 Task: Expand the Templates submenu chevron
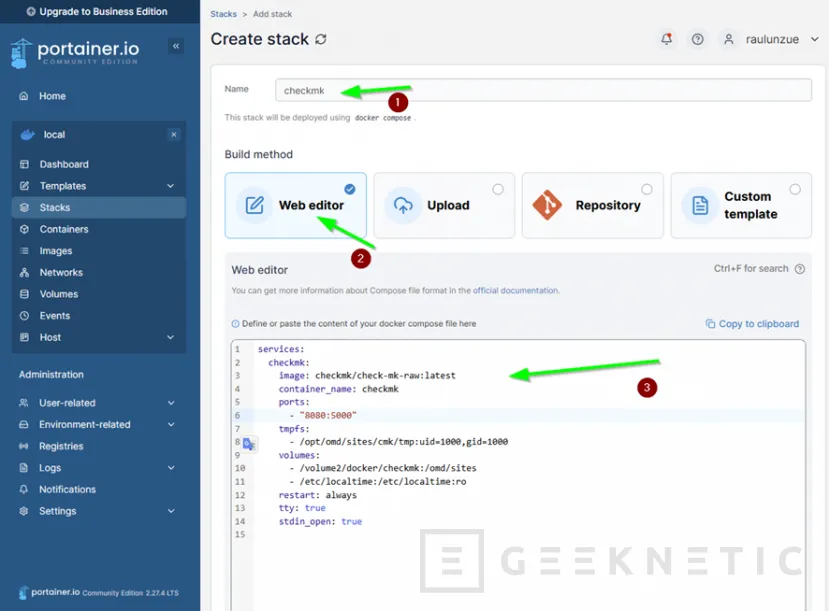coord(170,186)
